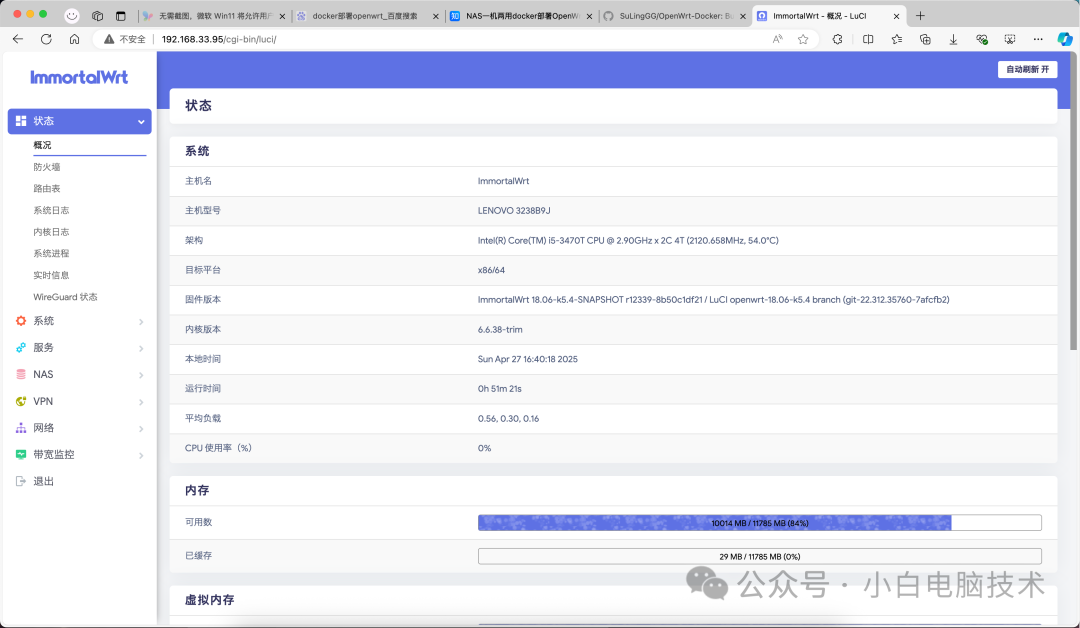
Task: Click the kernel version value 6.6.38-trim
Action: tap(500, 329)
